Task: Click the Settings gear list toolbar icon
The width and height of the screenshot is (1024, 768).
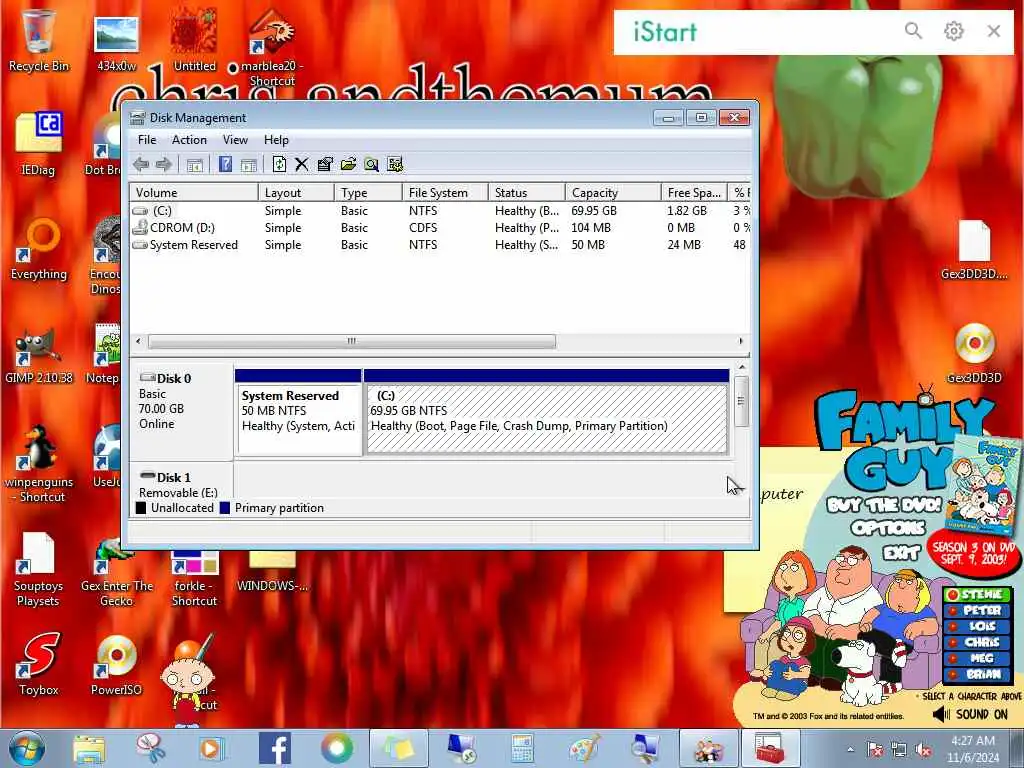Action: click(394, 165)
